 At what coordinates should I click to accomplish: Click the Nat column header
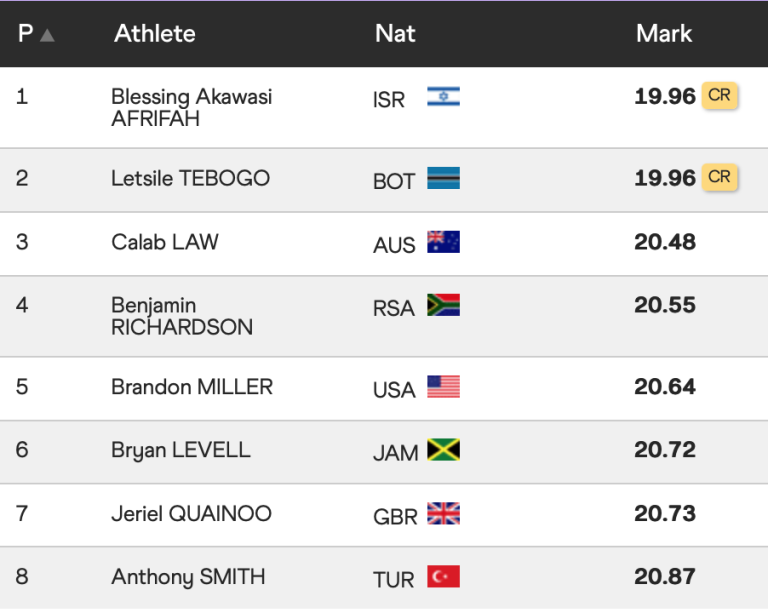click(395, 34)
